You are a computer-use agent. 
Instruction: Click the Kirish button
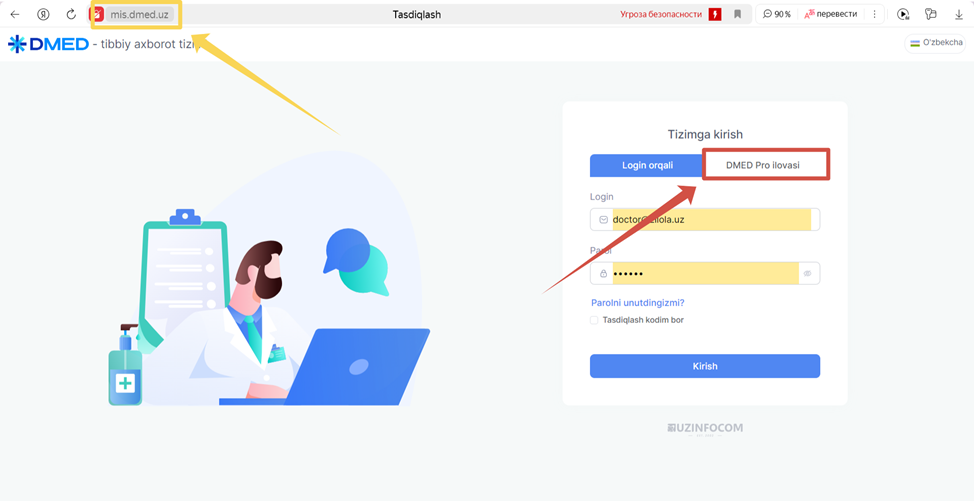click(x=705, y=366)
